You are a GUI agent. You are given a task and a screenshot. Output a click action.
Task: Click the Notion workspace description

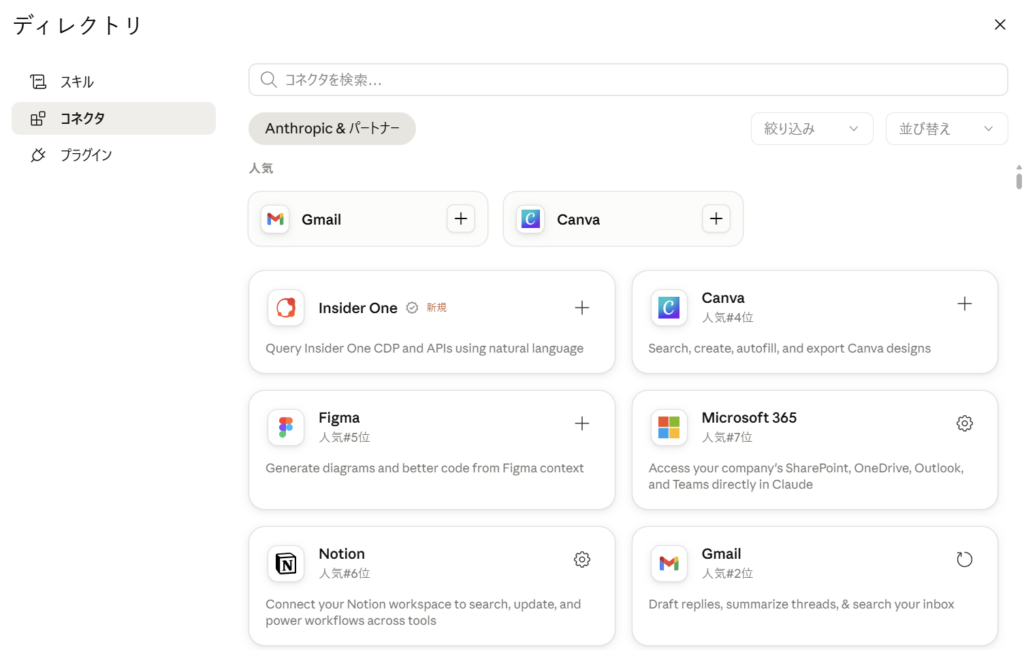423,612
